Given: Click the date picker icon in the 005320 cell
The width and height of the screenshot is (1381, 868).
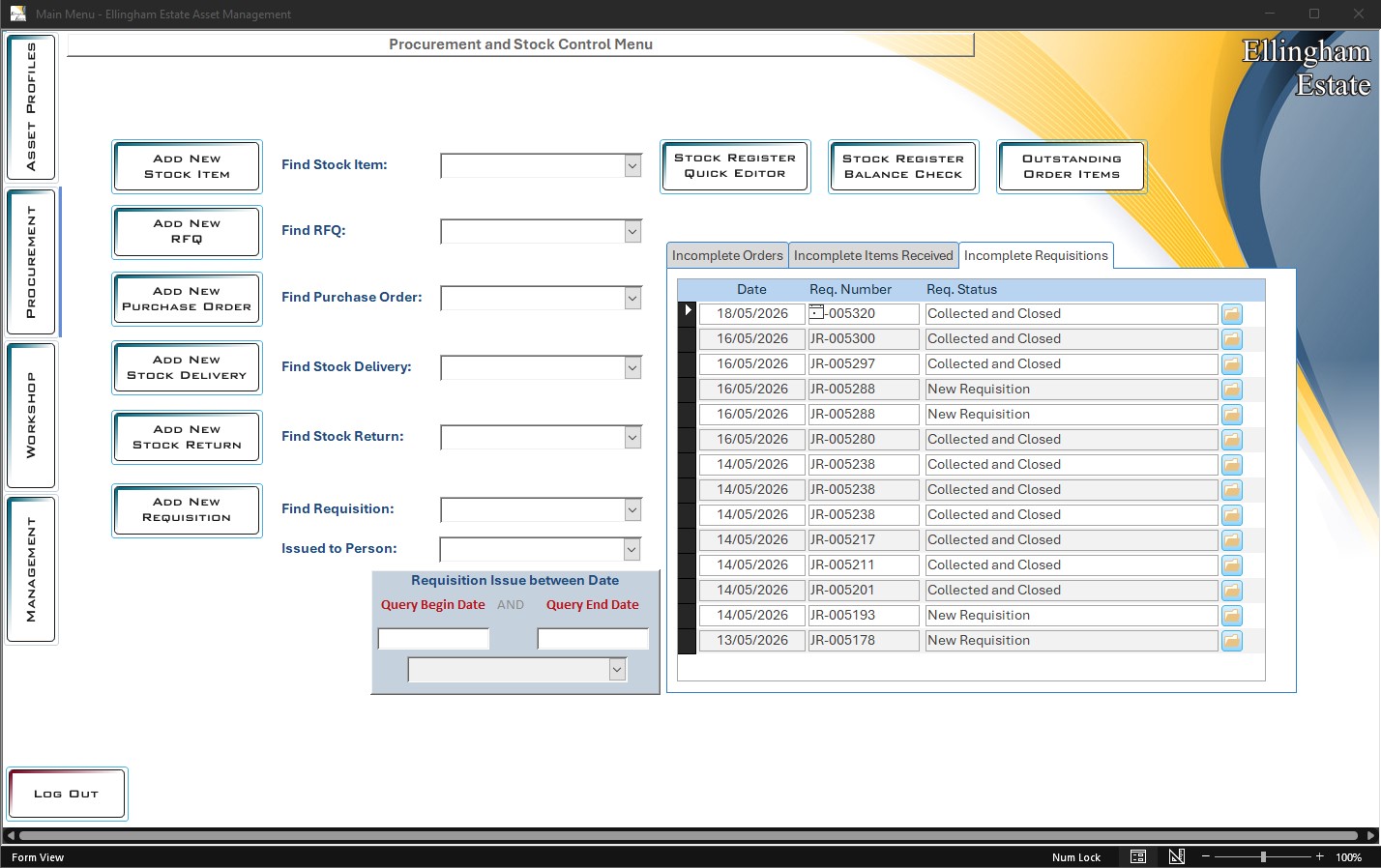Looking at the screenshot, I should point(817,312).
